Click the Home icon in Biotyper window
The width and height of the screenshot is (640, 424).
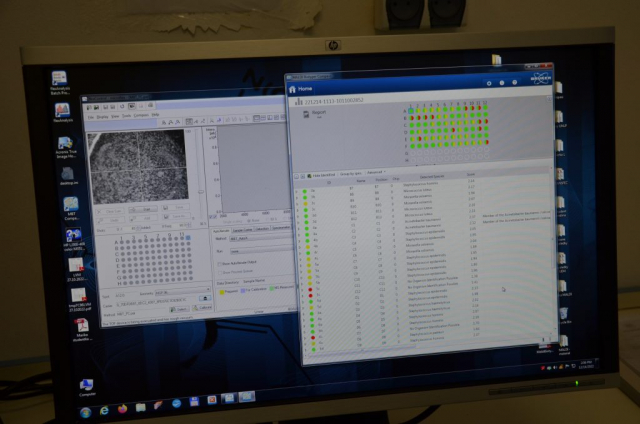[292, 89]
